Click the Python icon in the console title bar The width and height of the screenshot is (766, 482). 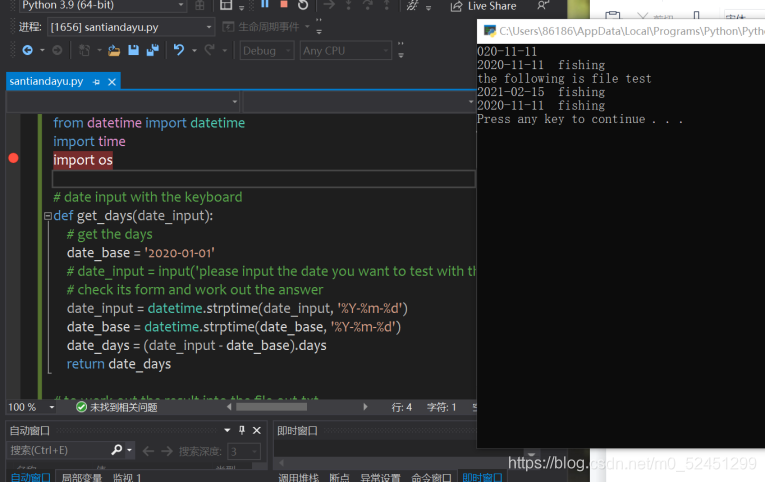[x=489, y=31]
